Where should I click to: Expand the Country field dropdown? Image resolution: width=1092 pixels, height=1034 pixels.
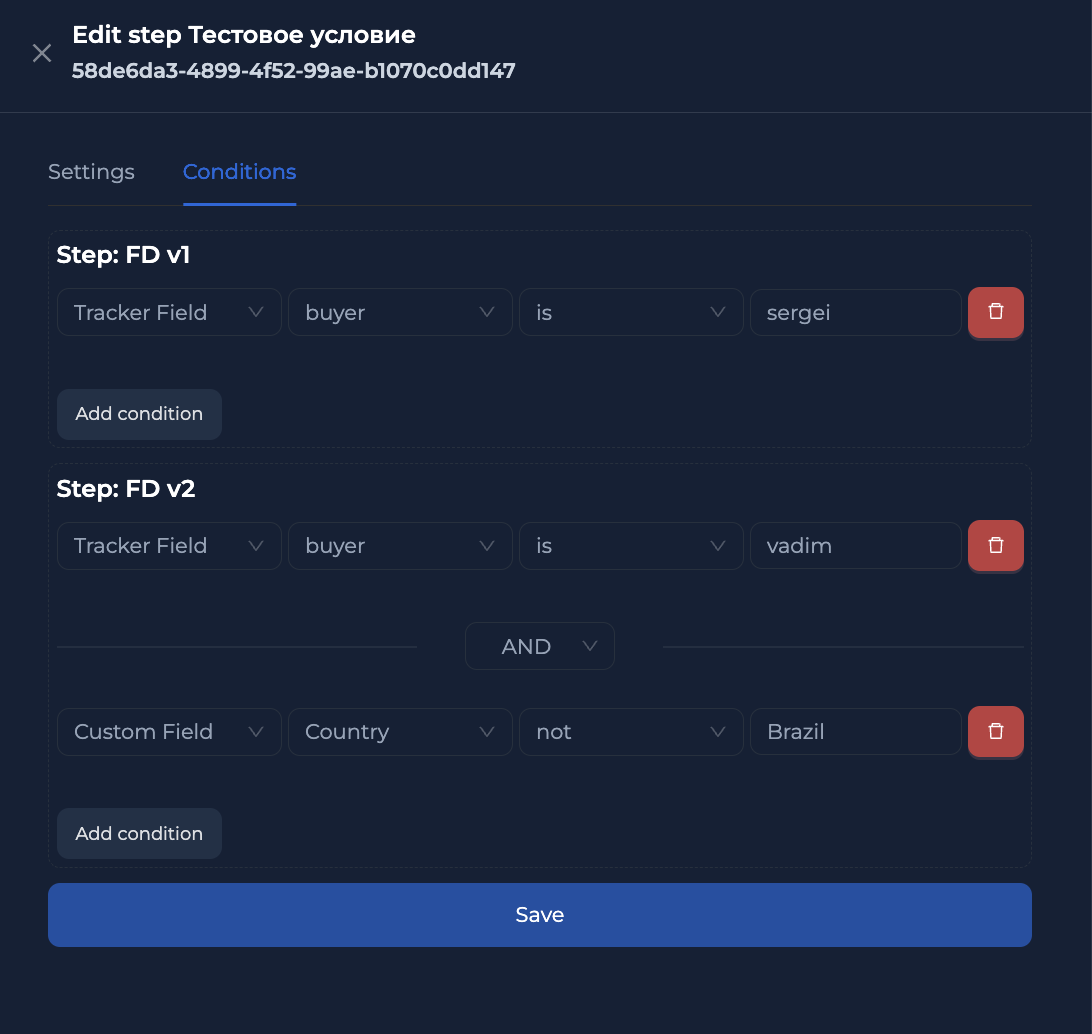point(400,732)
